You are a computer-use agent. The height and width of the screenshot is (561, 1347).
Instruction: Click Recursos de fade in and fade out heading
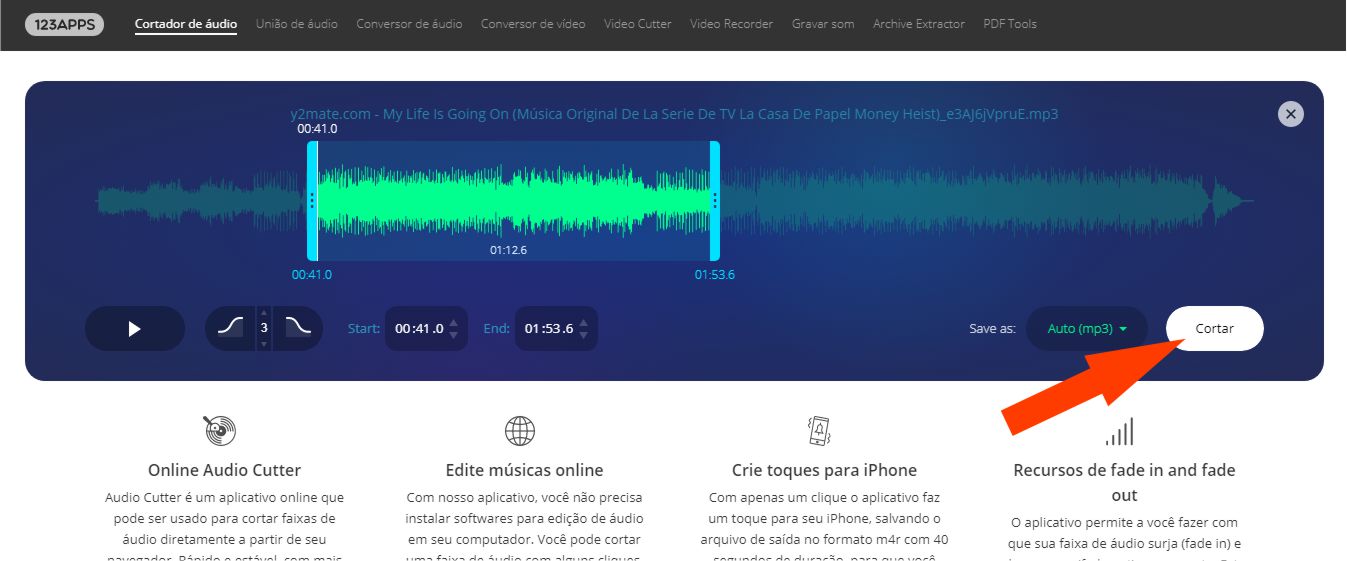(x=1124, y=482)
